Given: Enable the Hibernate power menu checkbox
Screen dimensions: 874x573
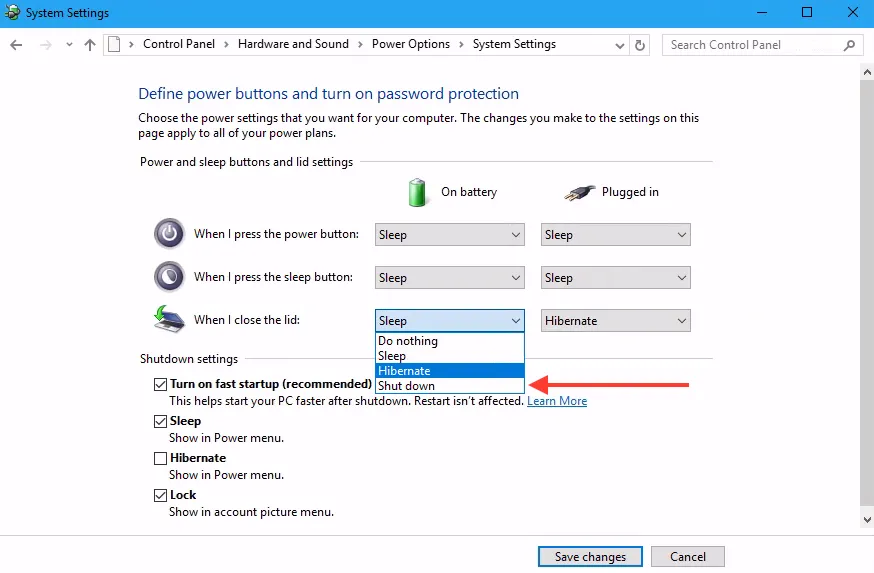Looking at the screenshot, I should (161, 458).
